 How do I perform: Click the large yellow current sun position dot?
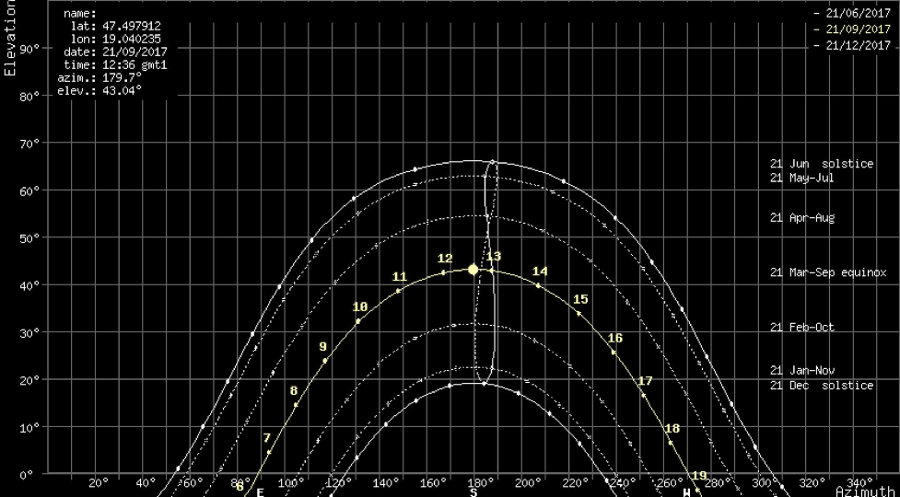[473, 269]
